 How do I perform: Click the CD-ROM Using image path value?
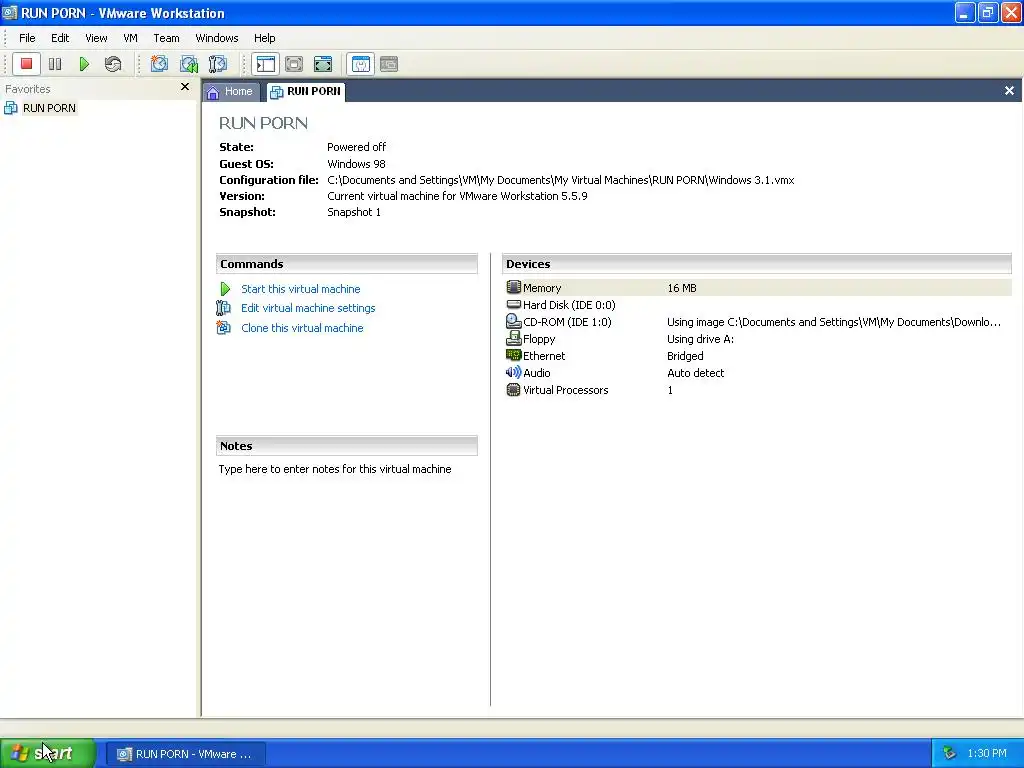tap(833, 322)
